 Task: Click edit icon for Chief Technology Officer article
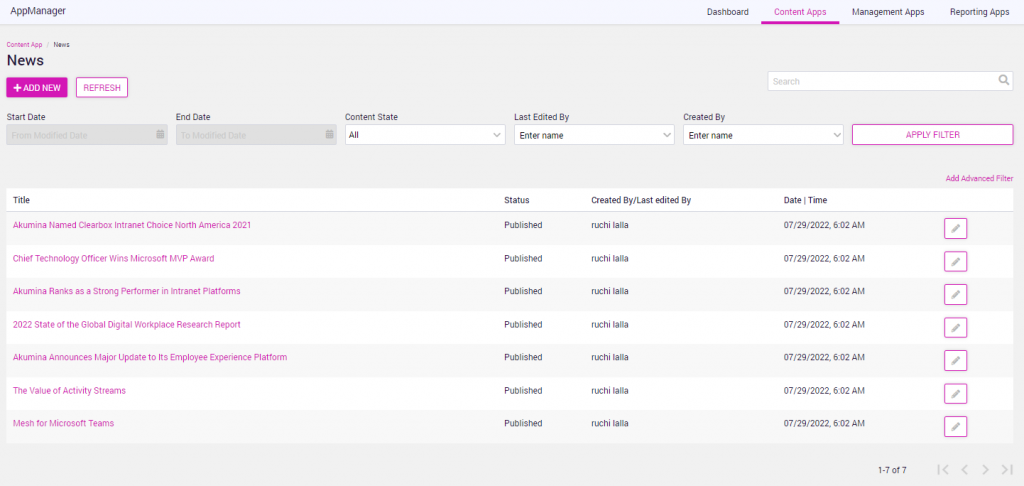(955, 262)
